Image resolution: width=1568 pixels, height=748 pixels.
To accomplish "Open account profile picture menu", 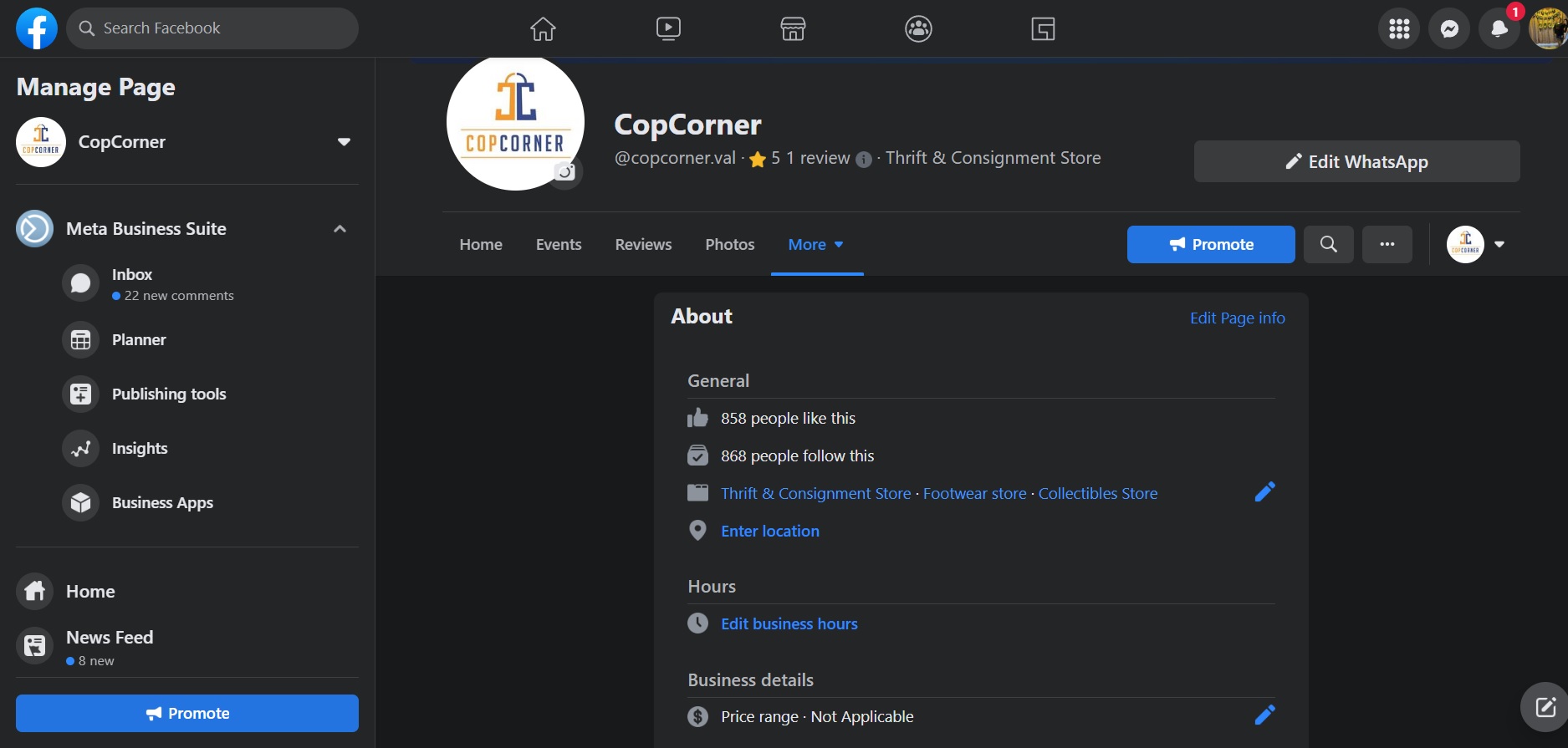I will (x=1548, y=28).
